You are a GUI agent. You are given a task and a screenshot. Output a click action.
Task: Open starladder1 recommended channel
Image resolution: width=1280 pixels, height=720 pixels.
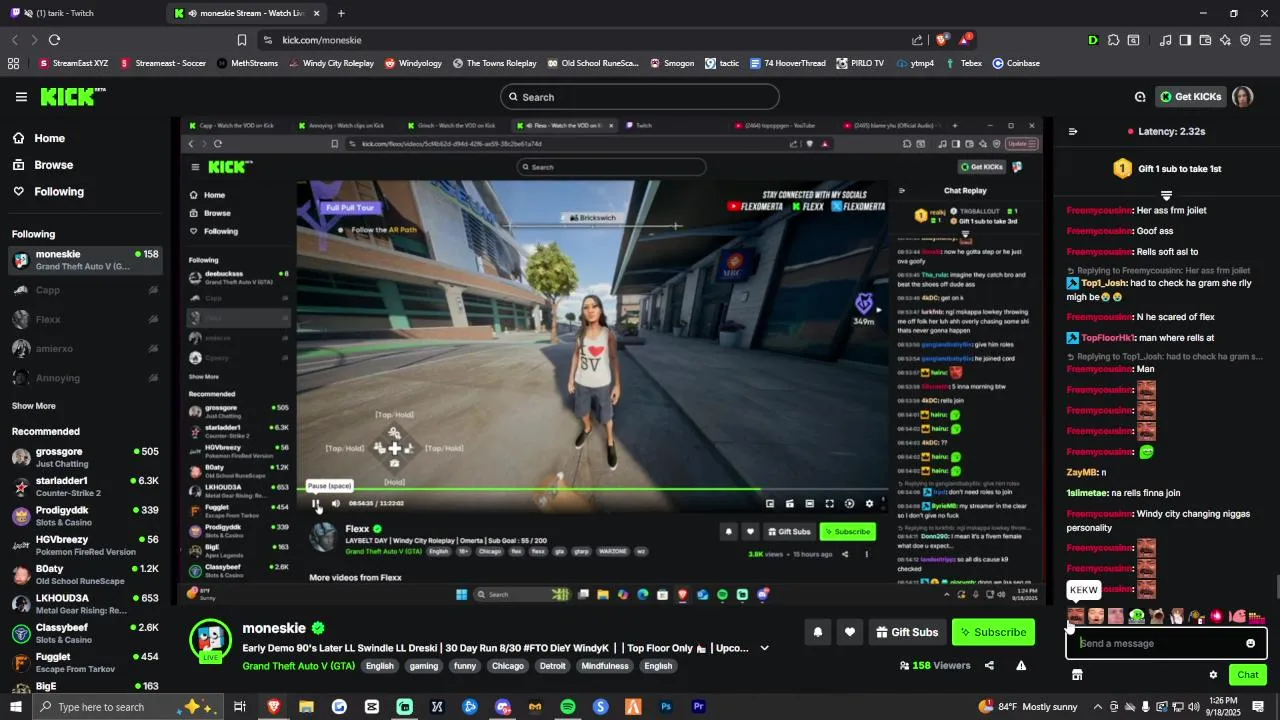coord(85,487)
